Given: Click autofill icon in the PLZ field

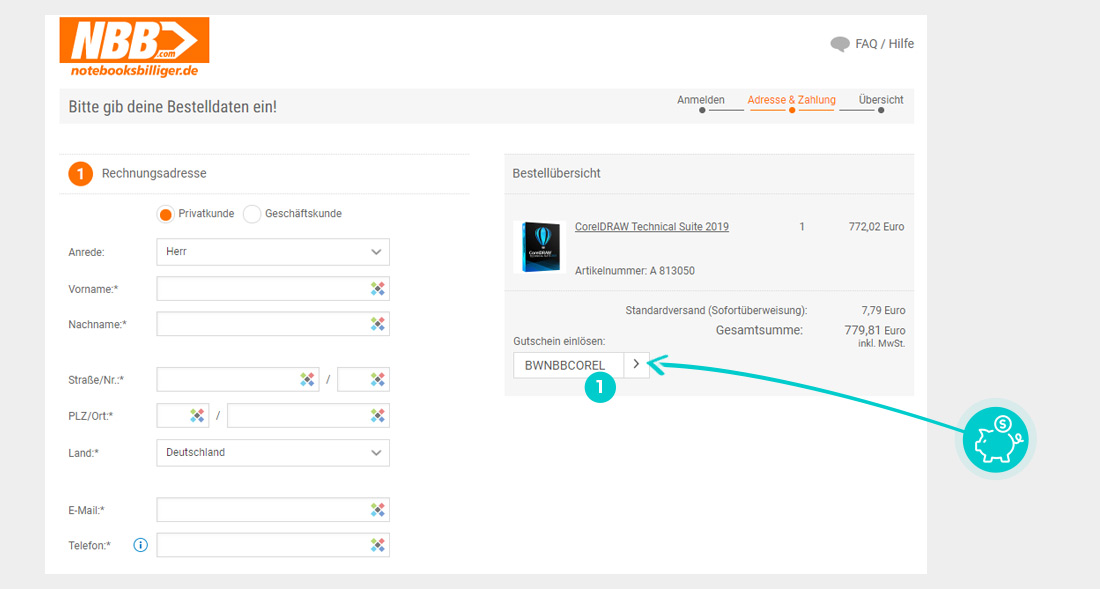Looking at the screenshot, I should [197, 415].
